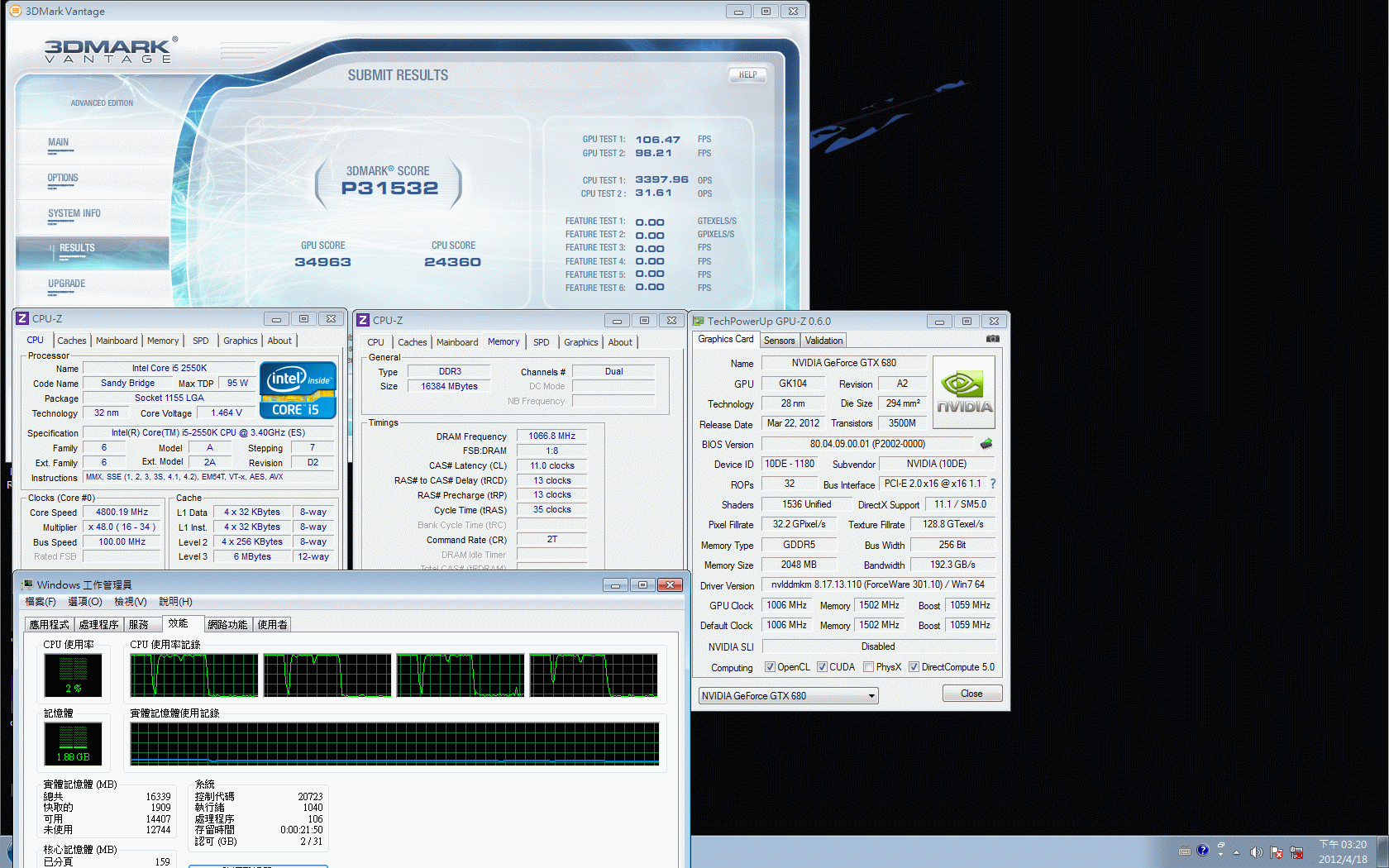
Task: Click the network disconnected tray icon
Action: [1296, 852]
